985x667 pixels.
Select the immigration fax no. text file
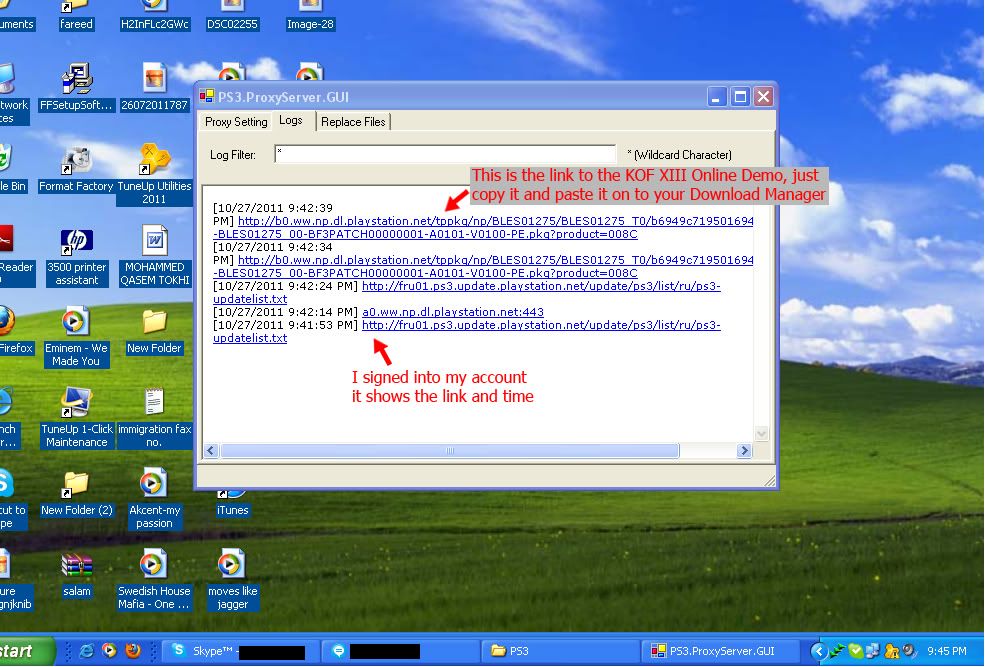point(154,408)
